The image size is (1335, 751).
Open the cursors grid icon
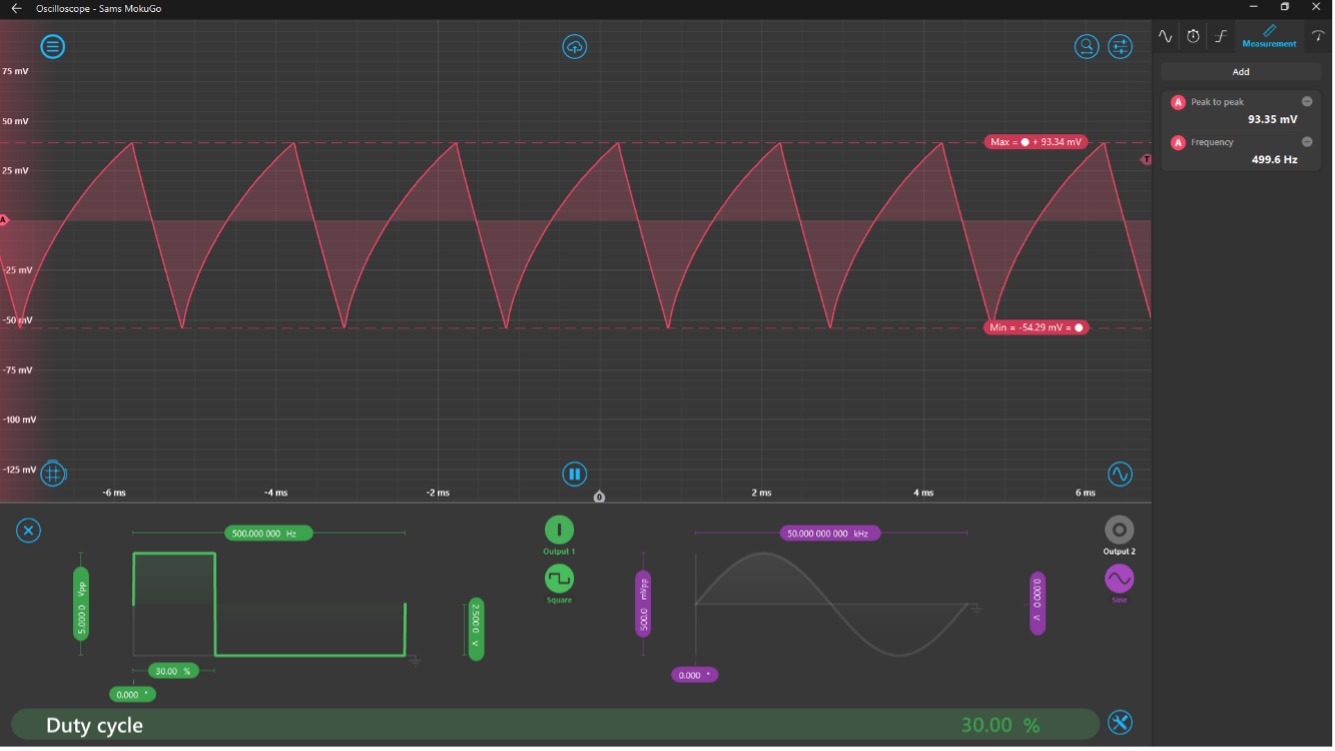click(x=53, y=474)
